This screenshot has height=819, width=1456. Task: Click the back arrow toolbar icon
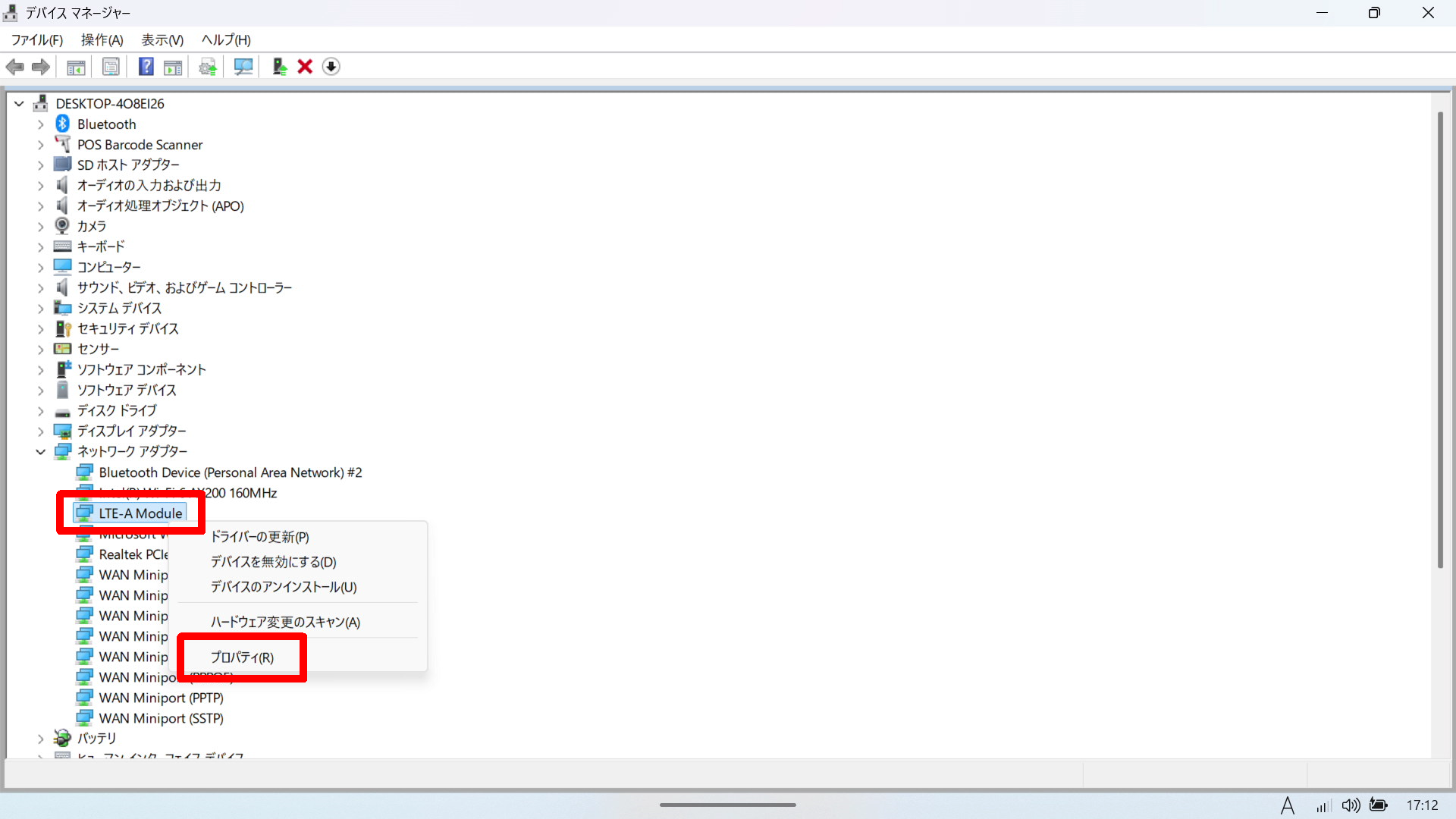(14, 67)
